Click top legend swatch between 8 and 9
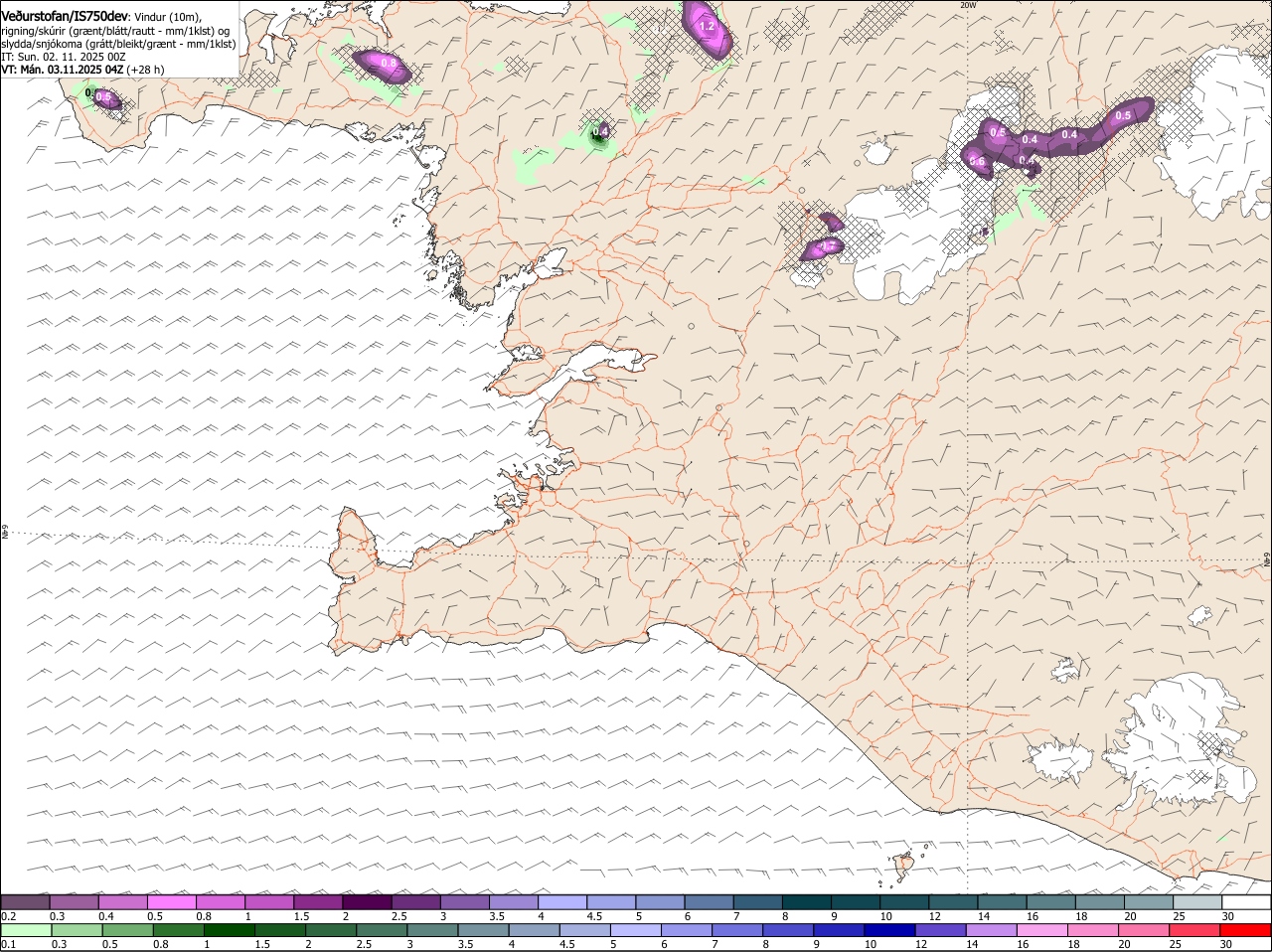Viewport: 1272px width, 952px height. pyautogui.click(x=805, y=901)
